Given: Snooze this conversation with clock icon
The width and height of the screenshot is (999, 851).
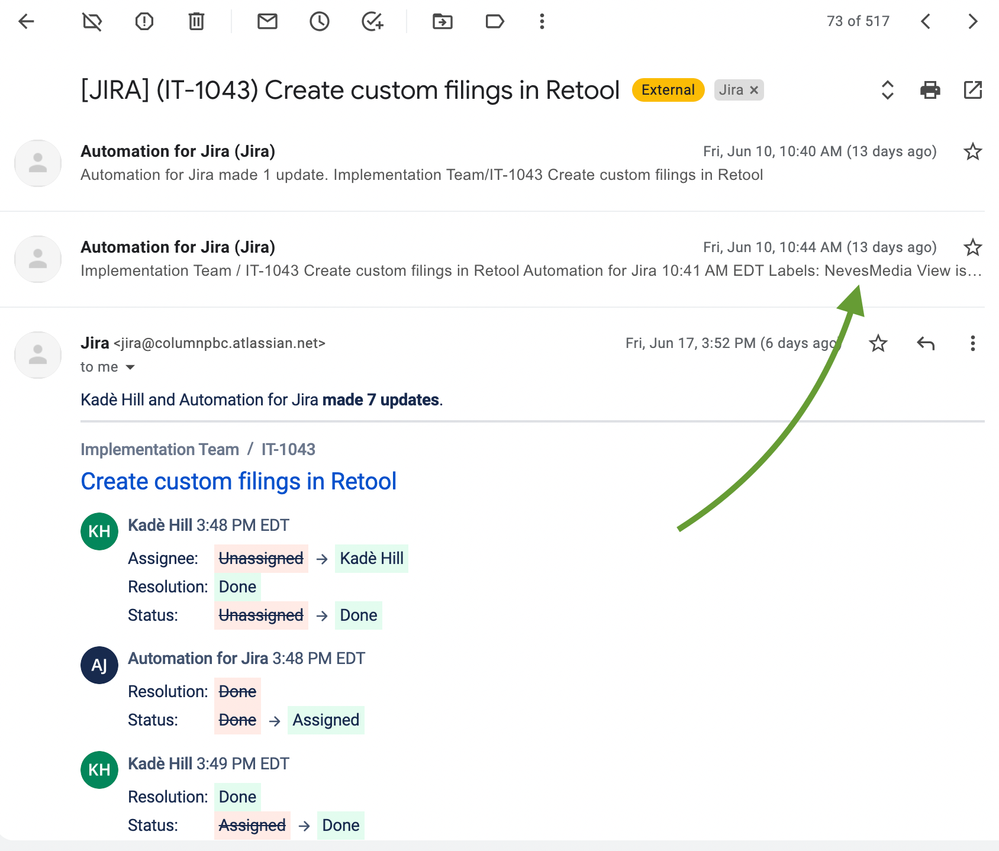Looking at the screenshot, I should [x=320, y=22].
